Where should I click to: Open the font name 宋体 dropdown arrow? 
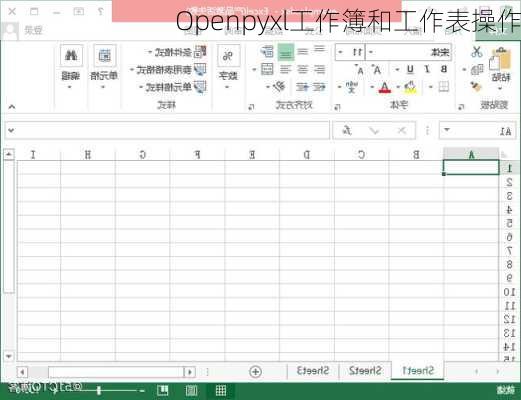pos(371,52)
